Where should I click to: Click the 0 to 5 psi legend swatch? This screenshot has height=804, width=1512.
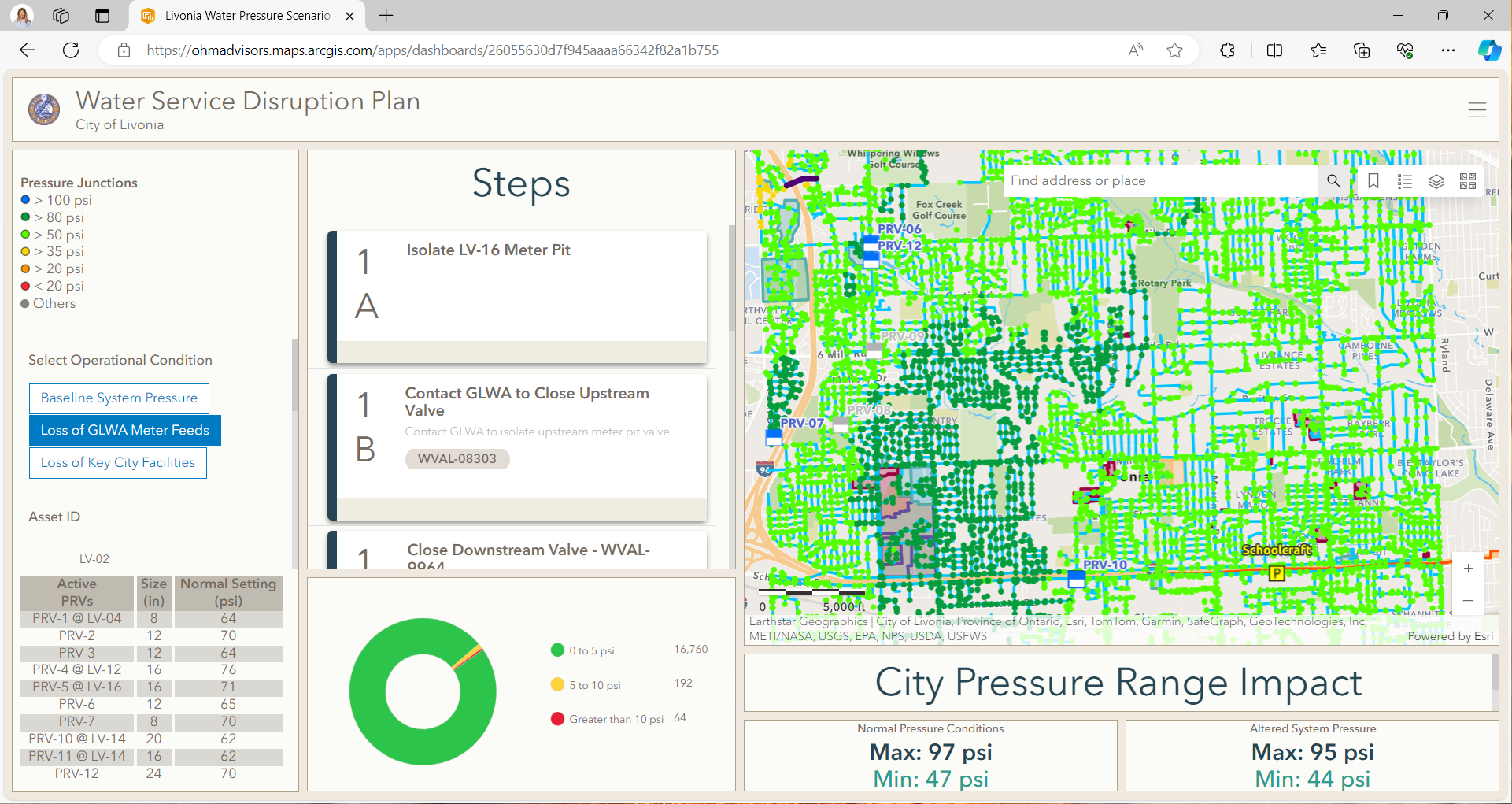pyautogui.click(x=558, y=650)
